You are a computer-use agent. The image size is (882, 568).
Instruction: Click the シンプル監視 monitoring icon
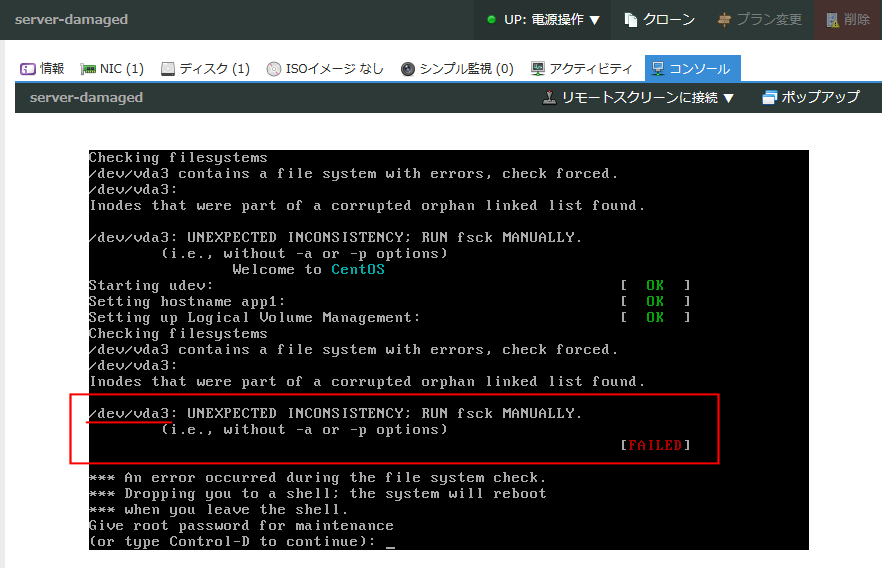pyautogui.click(x=408, y=69)
